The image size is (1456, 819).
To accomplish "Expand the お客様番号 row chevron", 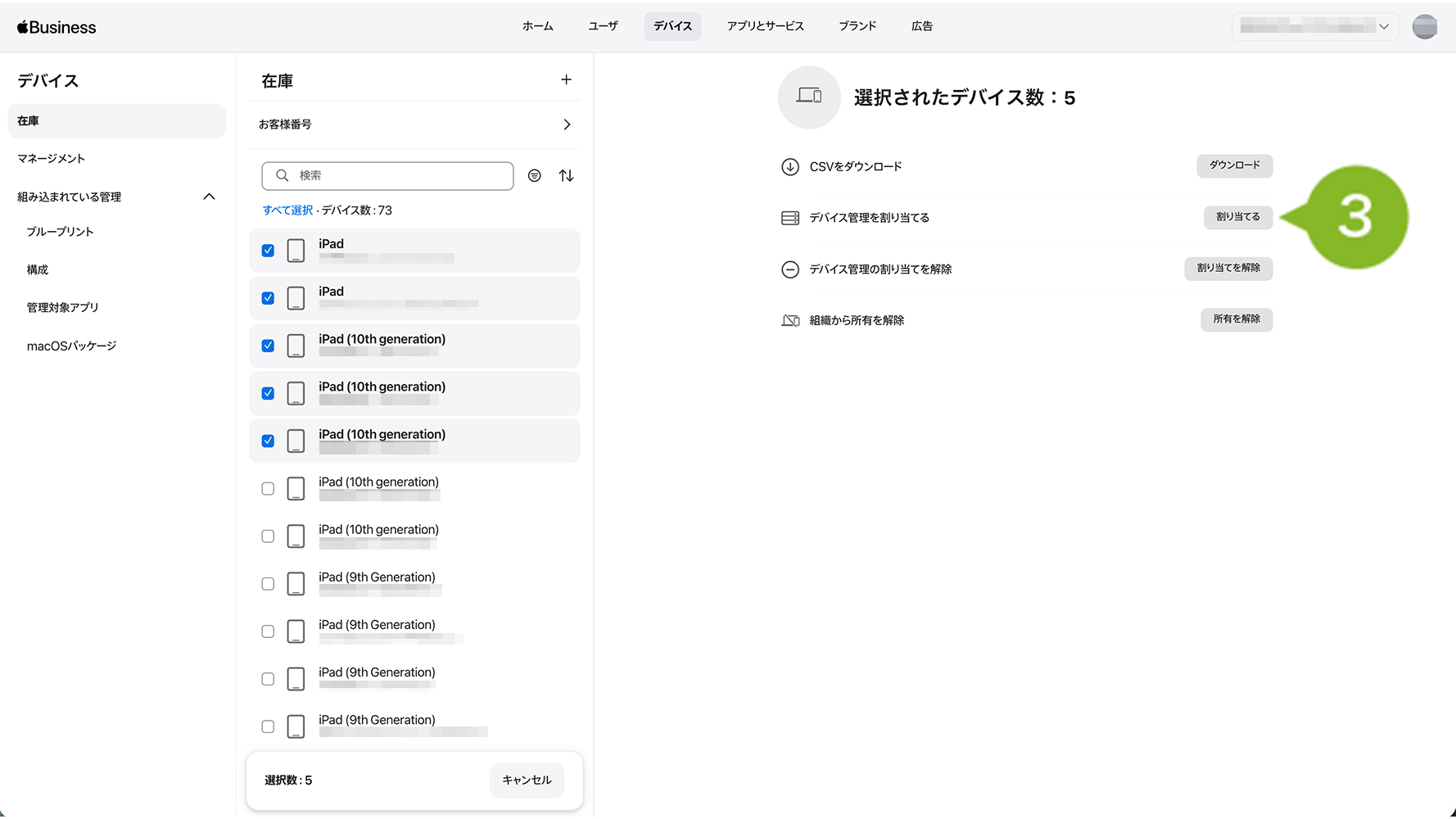I will [x=567, y=124].
